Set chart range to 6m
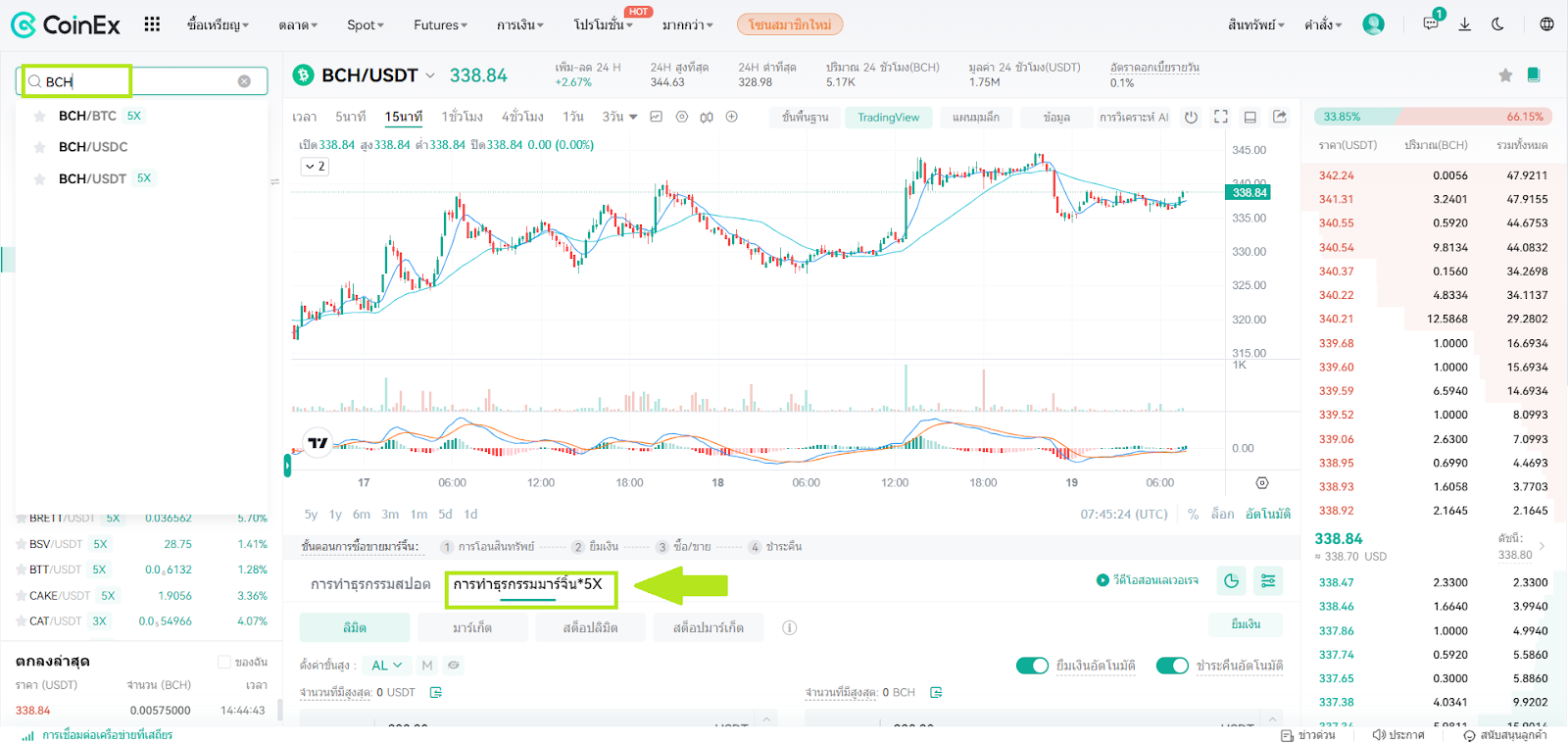 tap(362, 514)
